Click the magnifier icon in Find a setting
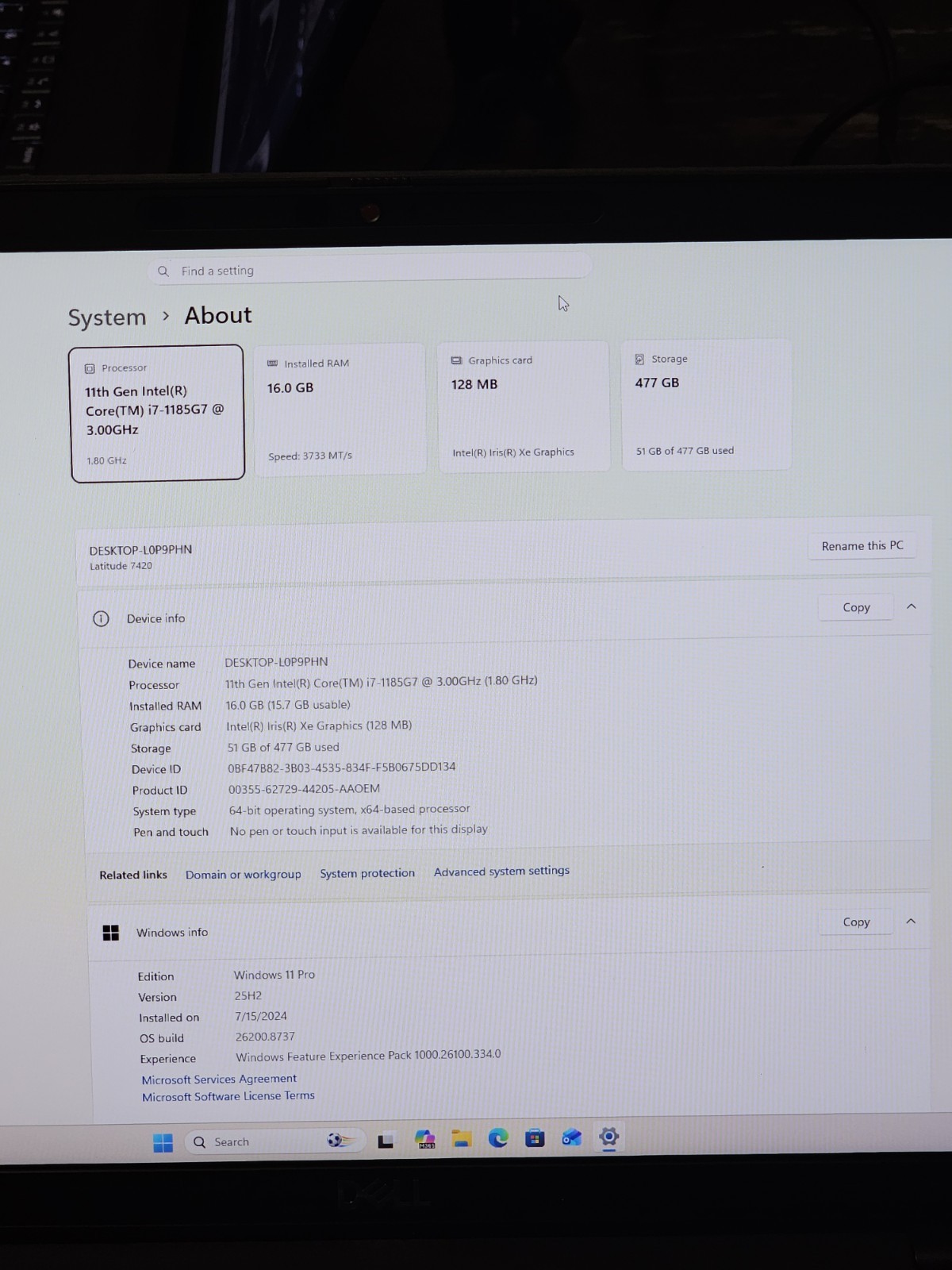This screenshot has height=1270, width=952. pyautogui.click(x=163, y=271)
